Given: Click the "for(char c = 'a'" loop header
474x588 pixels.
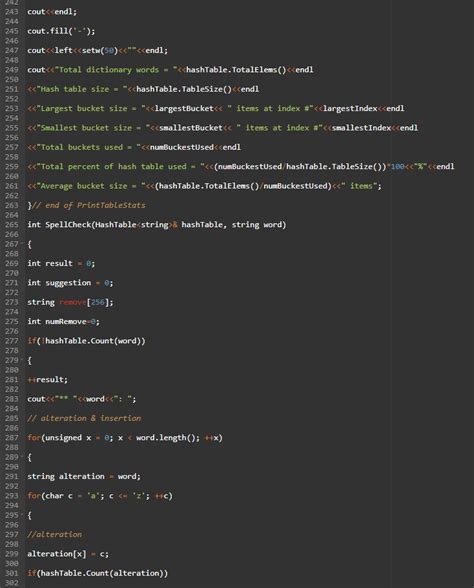Looking at the screenshot, I should tap(100, 496).
